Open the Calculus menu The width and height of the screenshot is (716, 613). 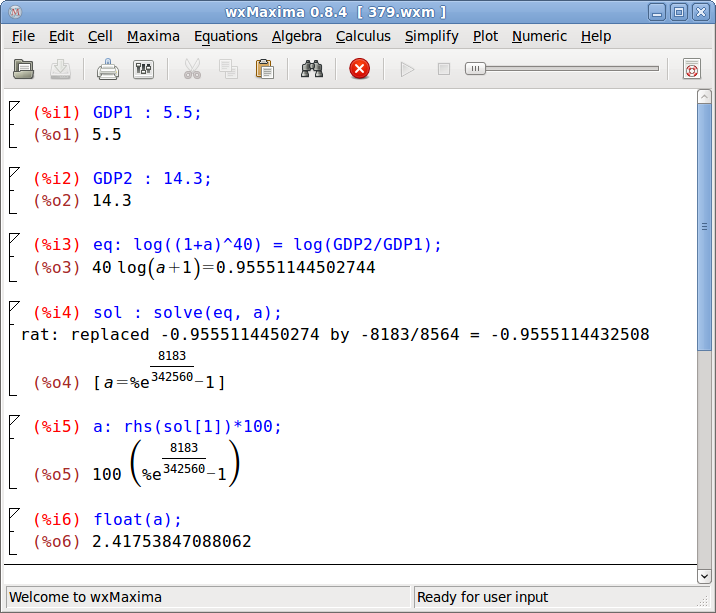(363, 36)
